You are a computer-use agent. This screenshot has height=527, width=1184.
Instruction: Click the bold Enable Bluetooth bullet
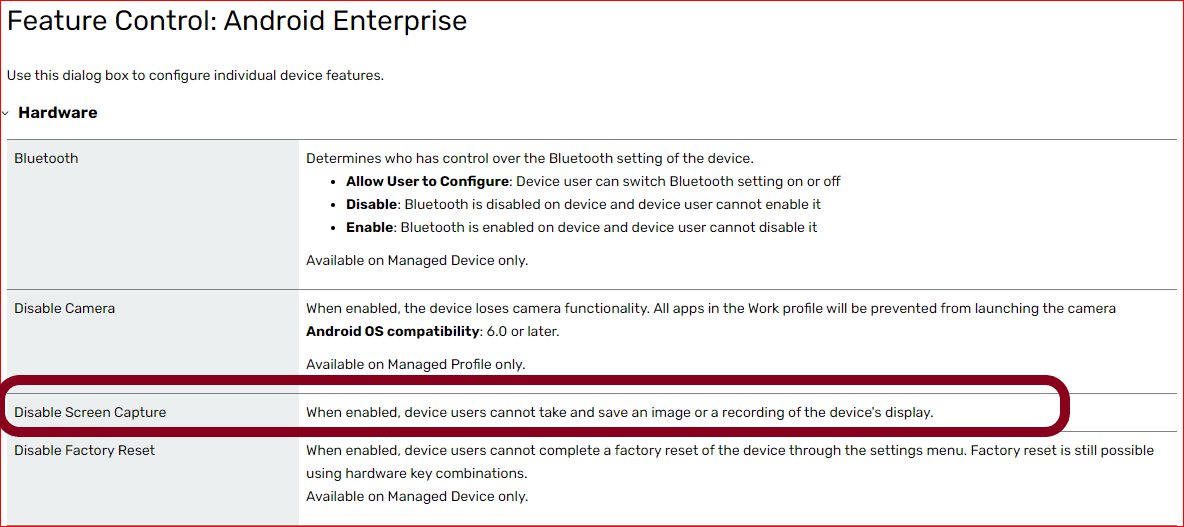[369, 228]
